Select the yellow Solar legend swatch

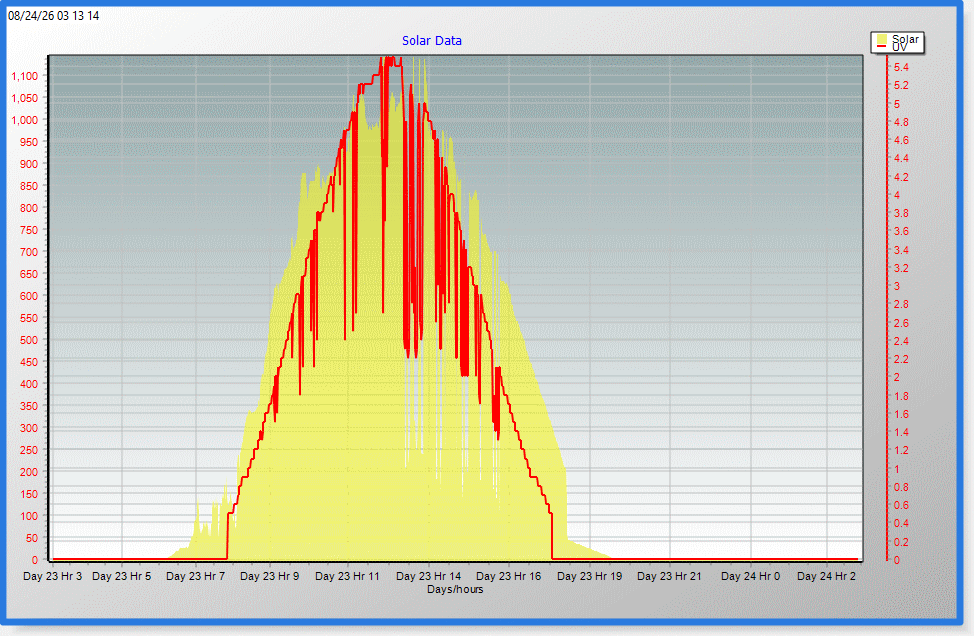882,39
